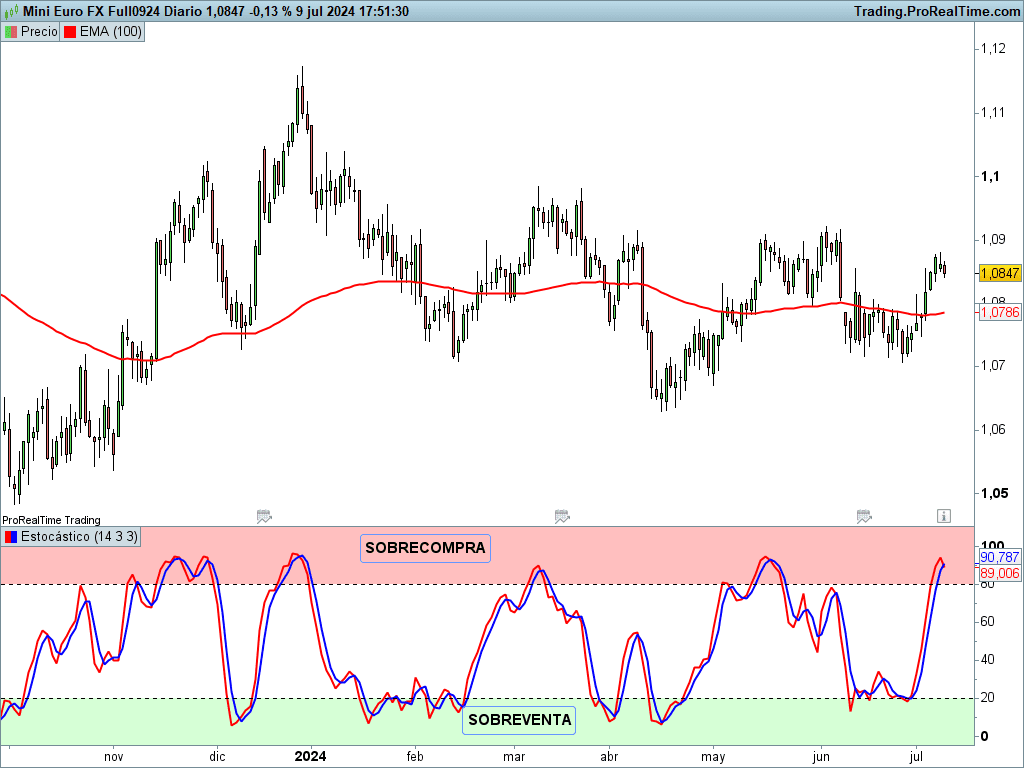Screen dimensions: 1024x768
Task: Click the red 1,0786 EMA value tag
Action: (1000, 312)
